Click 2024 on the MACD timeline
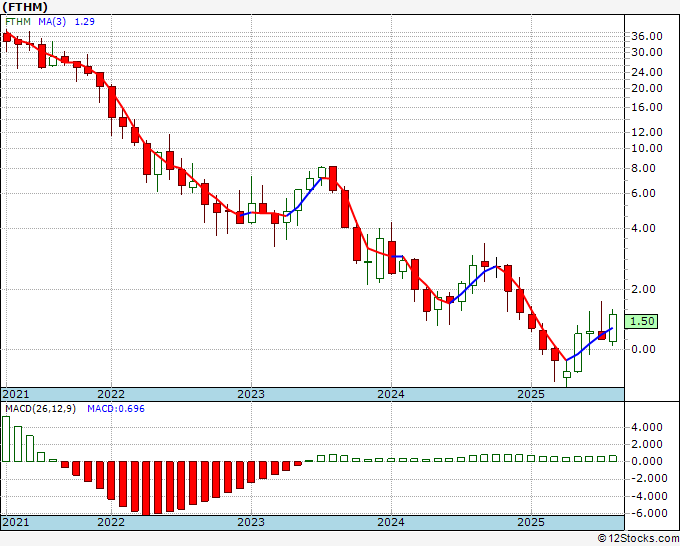Screen dimensions: 680x546 [x=391, y=522]
